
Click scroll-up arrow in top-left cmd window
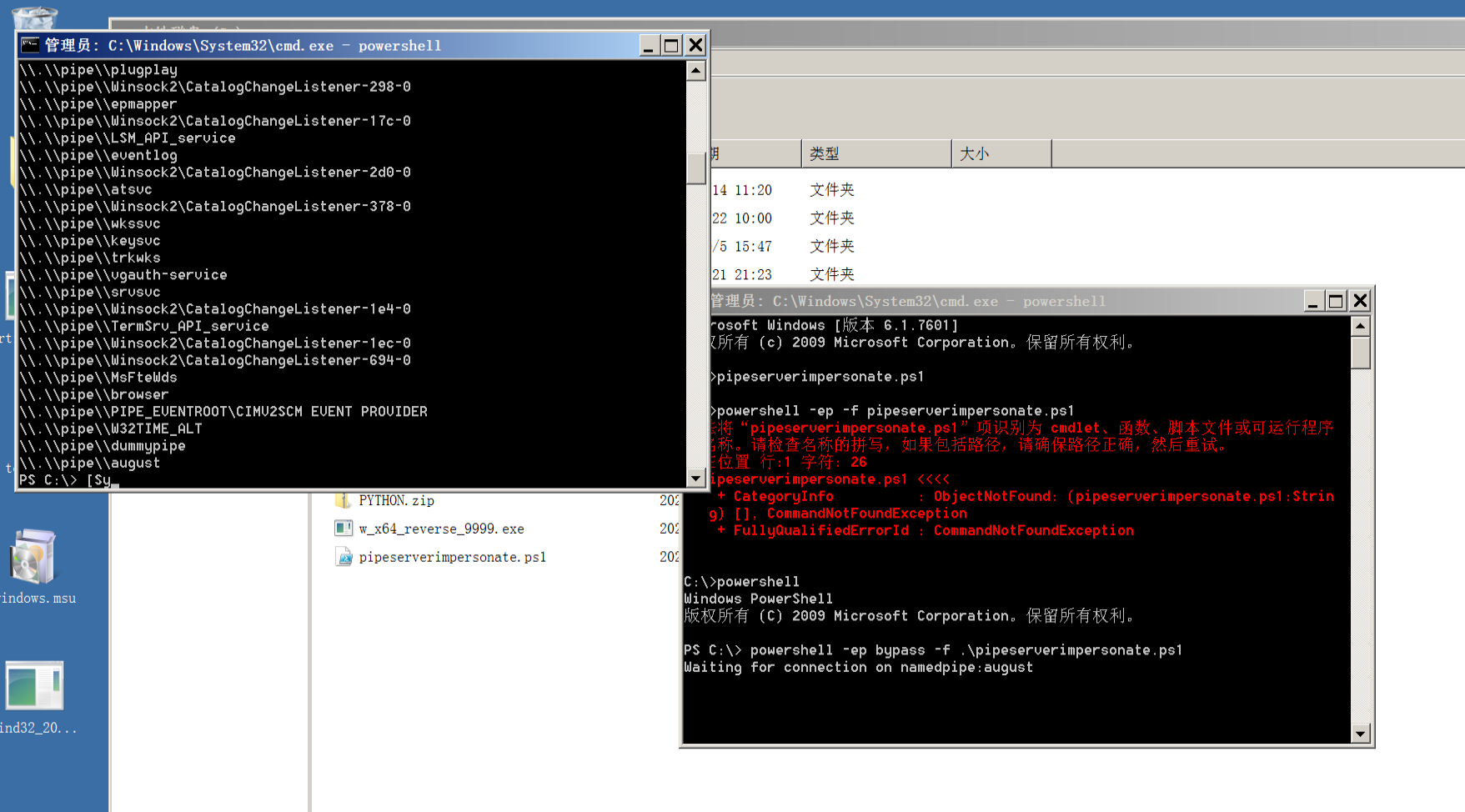(696, 71)
